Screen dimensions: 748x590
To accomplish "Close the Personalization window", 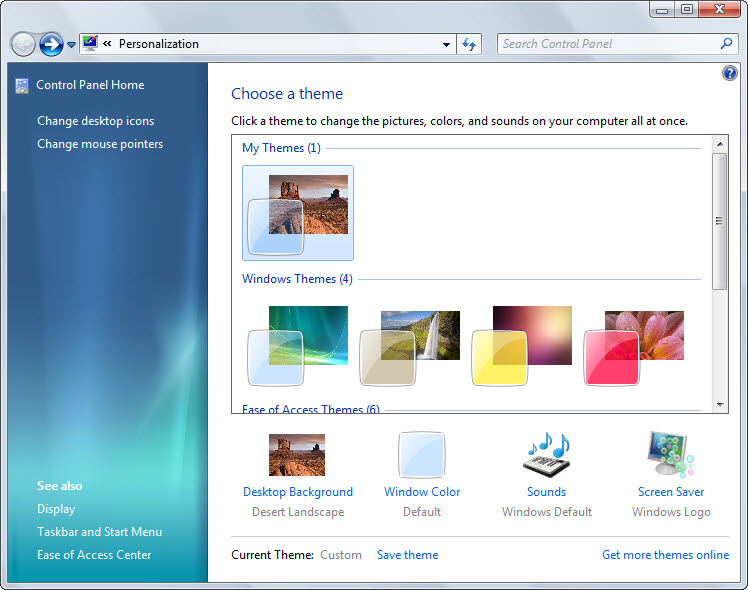I will [x=719, y=10].
